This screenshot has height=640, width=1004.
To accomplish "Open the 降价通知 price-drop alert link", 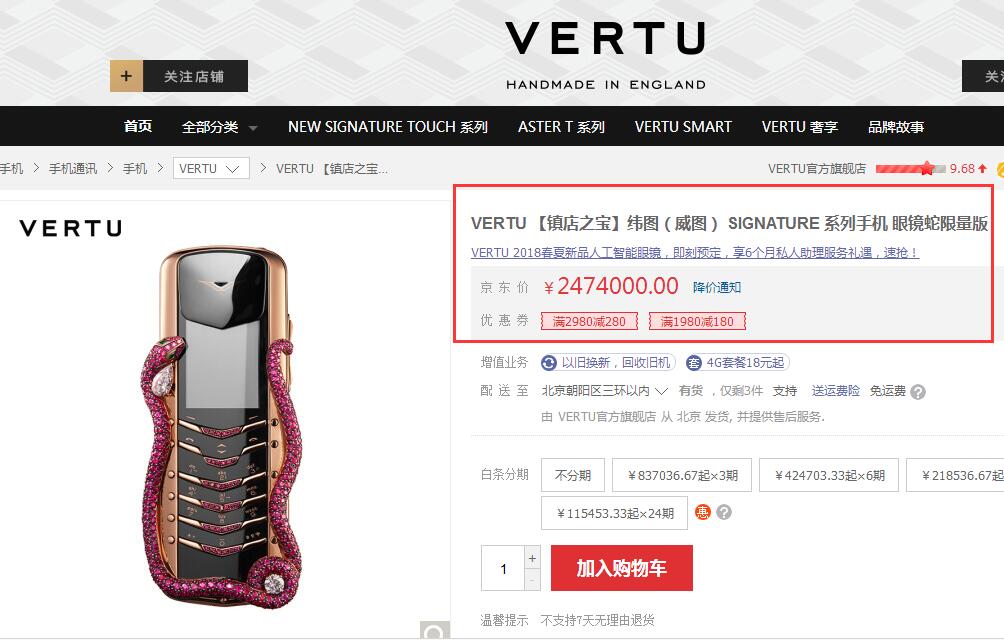I will click(717, 287).
